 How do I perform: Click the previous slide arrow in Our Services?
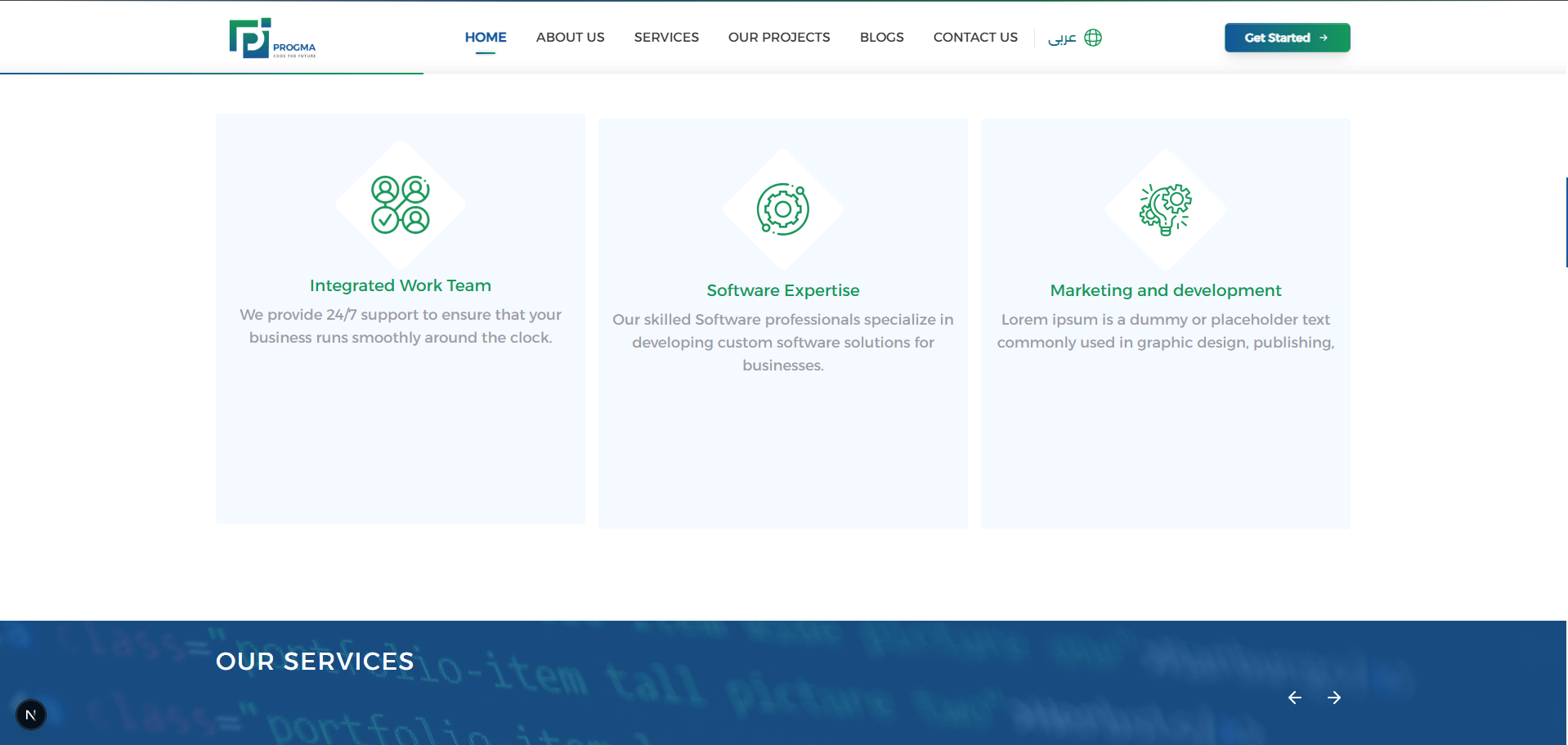coord(1294,698)
